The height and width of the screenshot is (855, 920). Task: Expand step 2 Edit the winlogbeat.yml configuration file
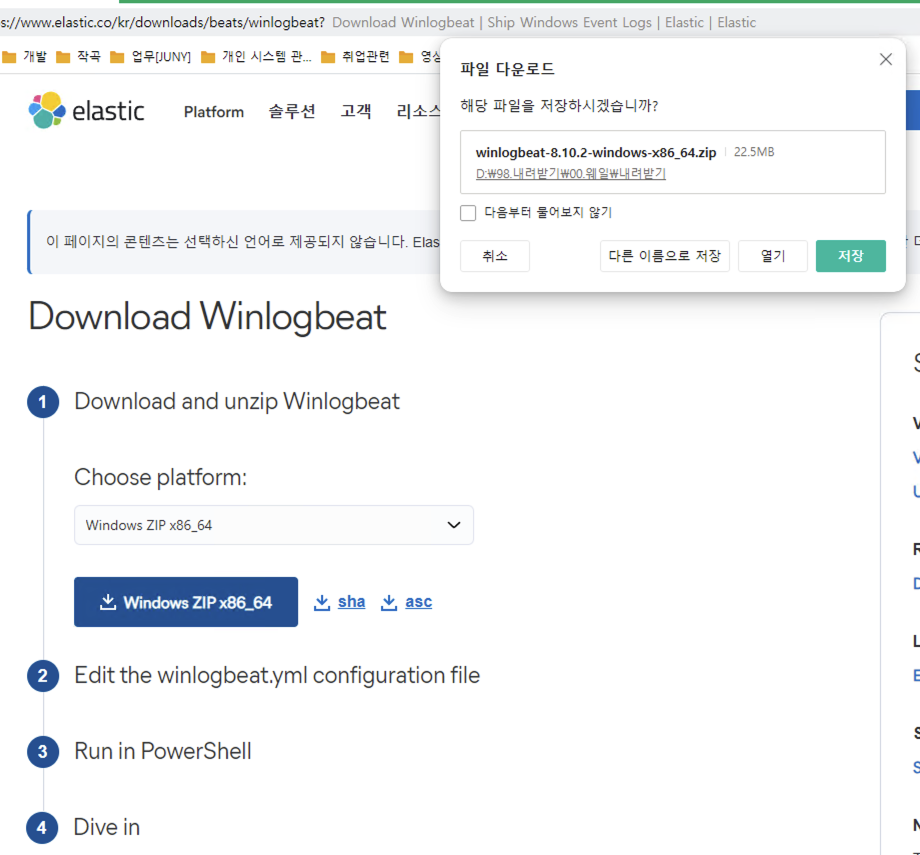point(277,675)
